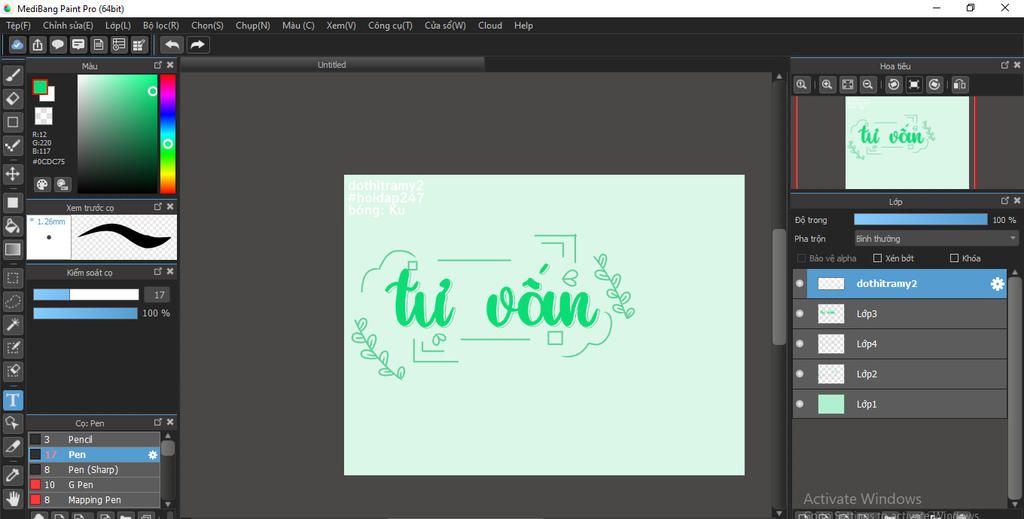Select the Shape drawing tool
Screen dimensions: 1024x519
coord(12,122)
